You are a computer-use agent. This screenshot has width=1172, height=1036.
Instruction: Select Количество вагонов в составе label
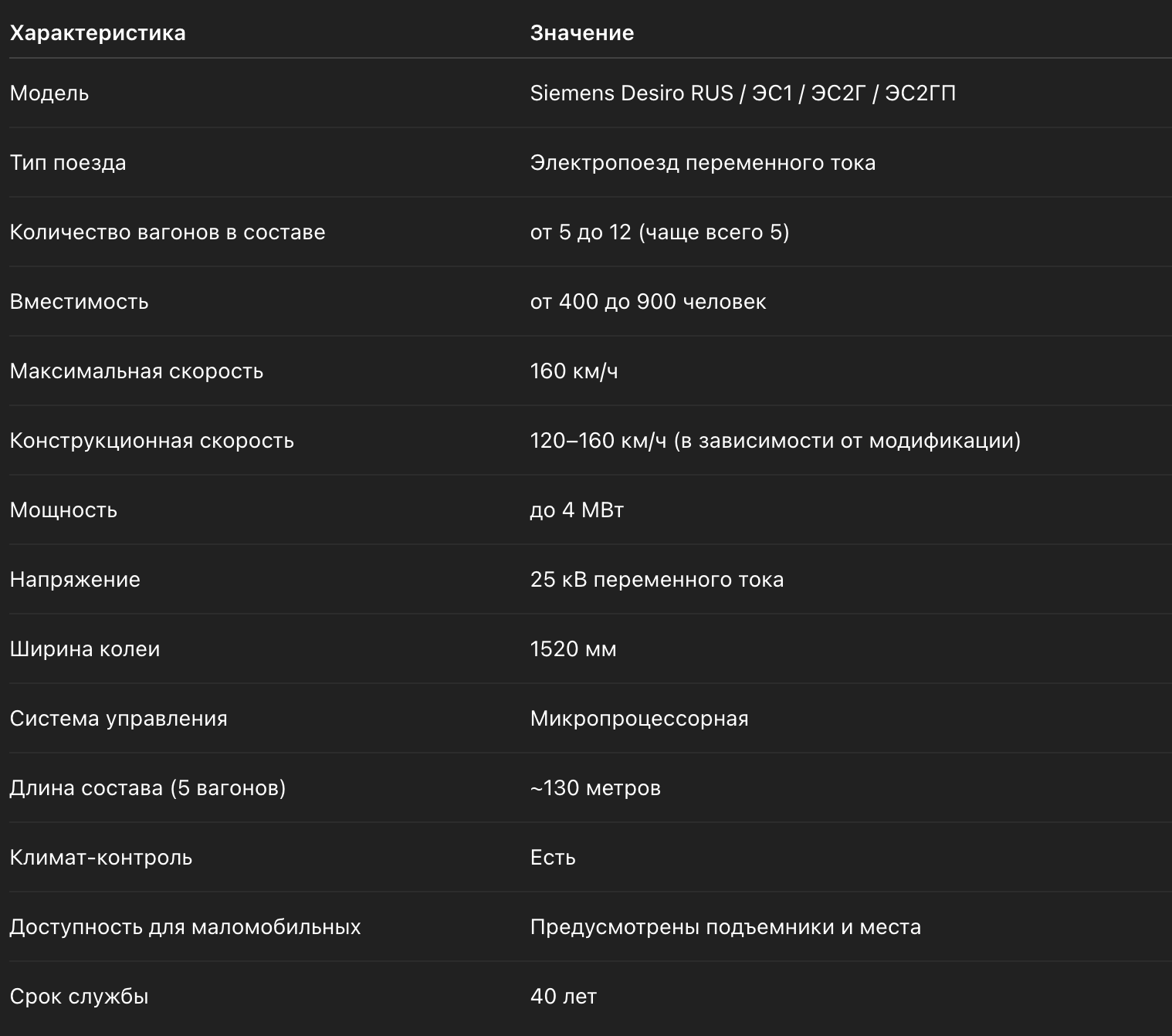pyautogui.click(x=168, y=232)
